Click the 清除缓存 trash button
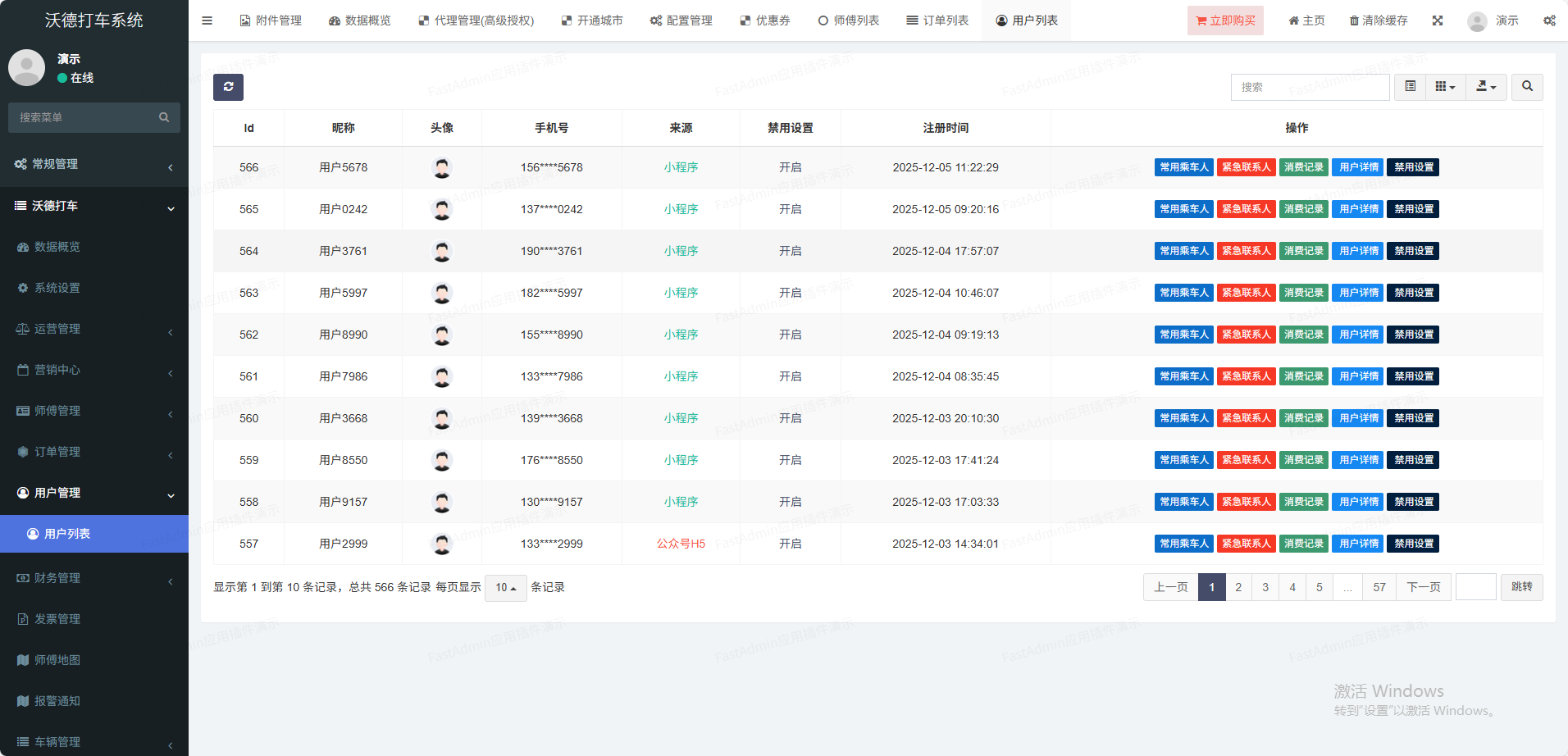The height and width of the screenshot is (756, 1568). point(1379,20)
